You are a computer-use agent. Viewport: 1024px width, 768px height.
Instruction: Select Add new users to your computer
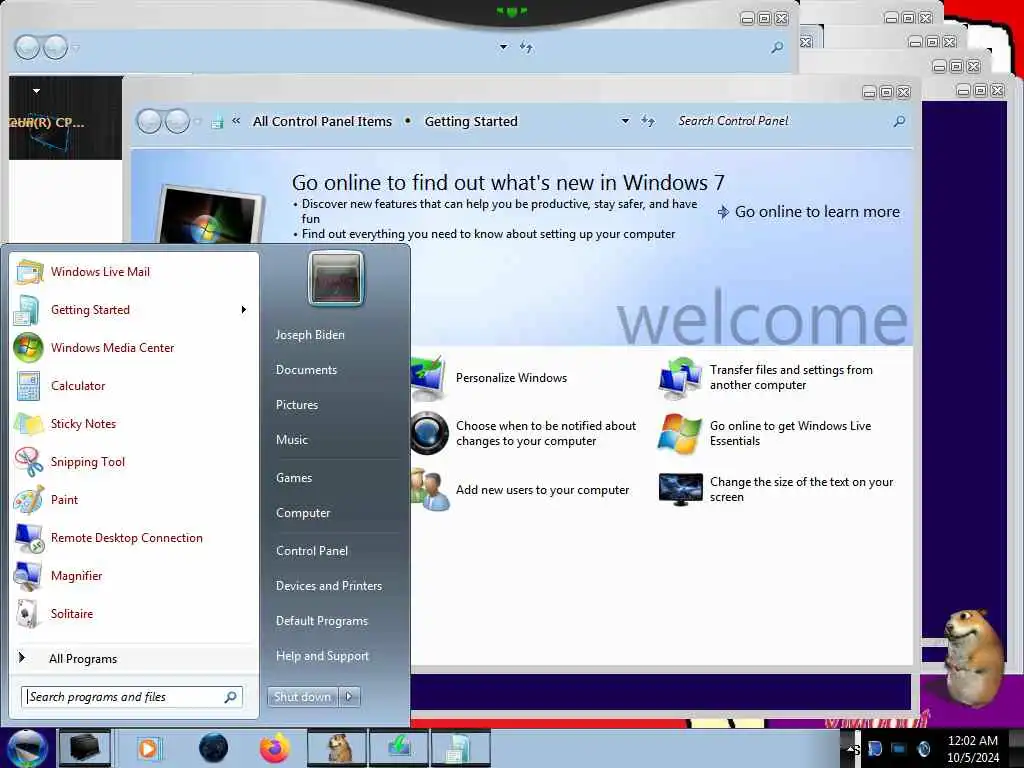coord(543,490)
